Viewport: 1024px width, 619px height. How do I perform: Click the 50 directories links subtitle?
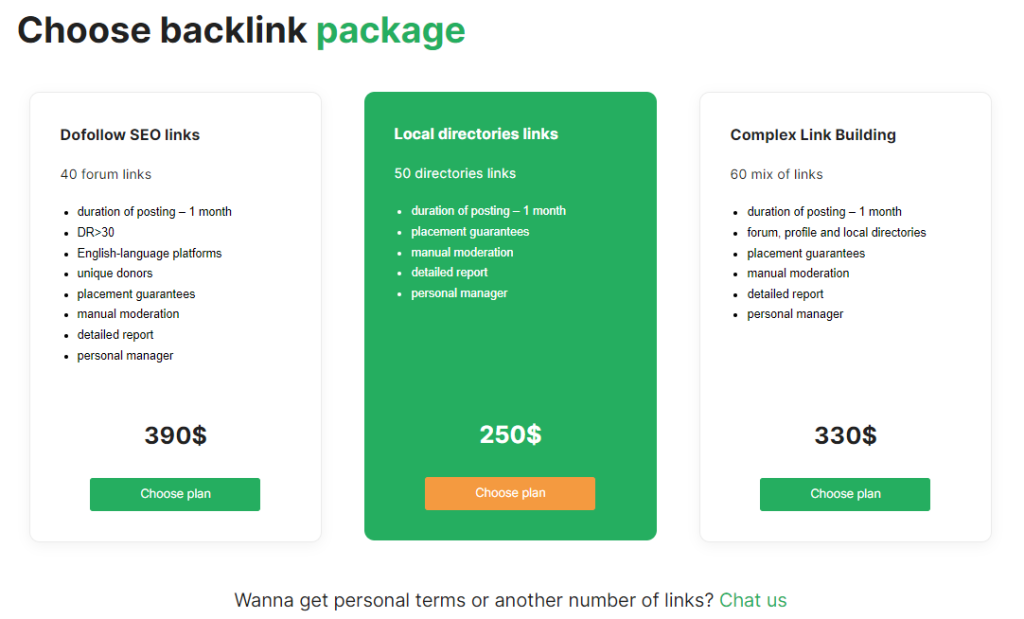(x=455, y=173)
